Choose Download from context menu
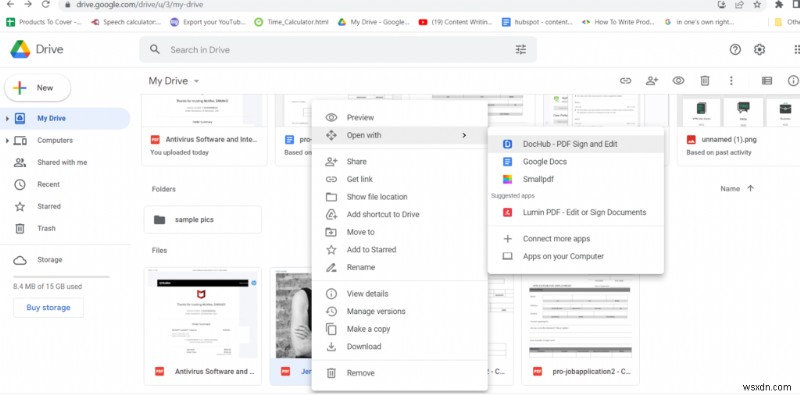Viewport: 800px width, 395px height. pos(399,347)
